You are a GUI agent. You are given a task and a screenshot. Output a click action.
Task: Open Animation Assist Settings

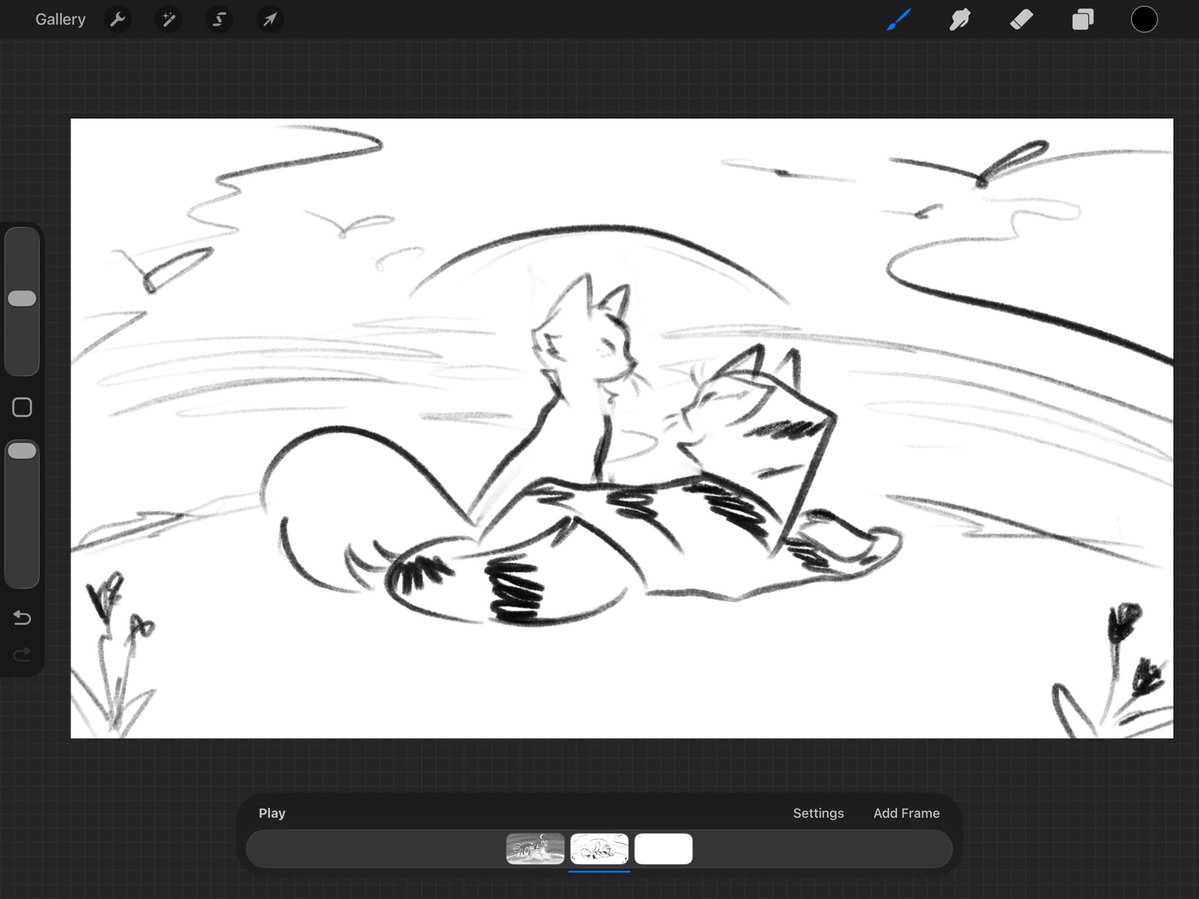(818, 813)
